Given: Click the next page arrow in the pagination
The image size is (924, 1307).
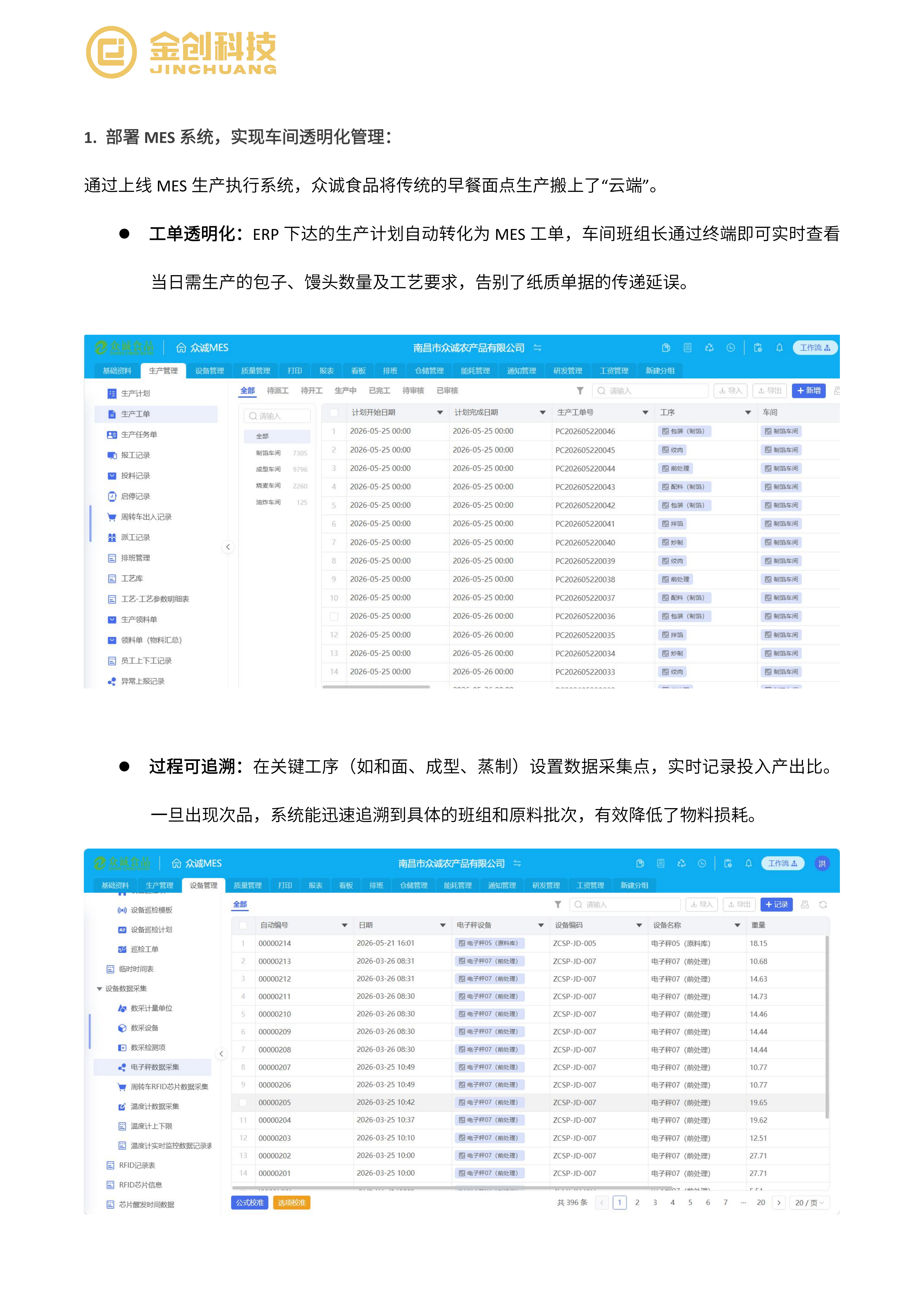Looking at the screenshot, I should 779,1202.
